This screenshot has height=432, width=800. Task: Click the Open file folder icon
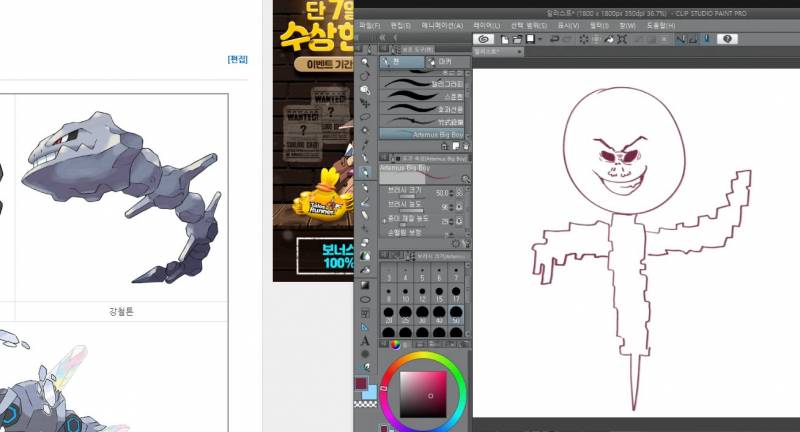click(517, 39)
